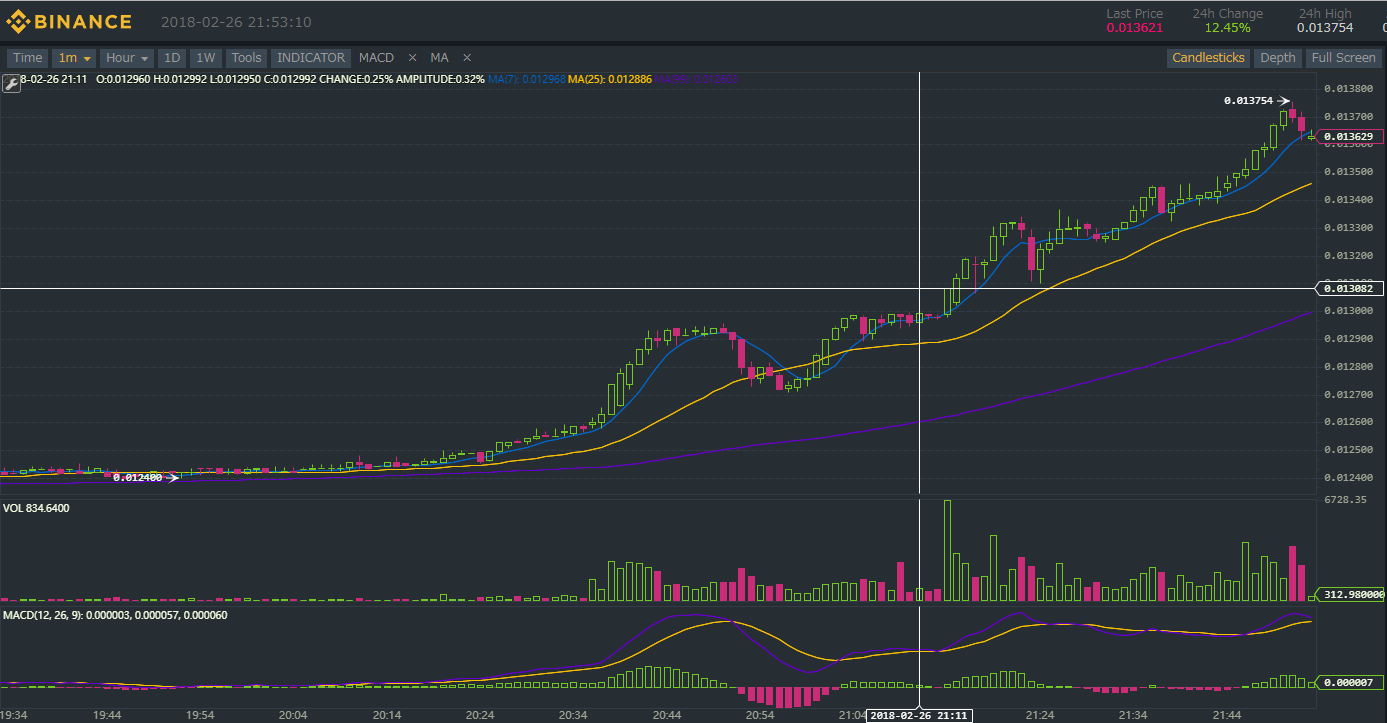
Task: Open the Time interval dropdown
Action: [26, 58]
